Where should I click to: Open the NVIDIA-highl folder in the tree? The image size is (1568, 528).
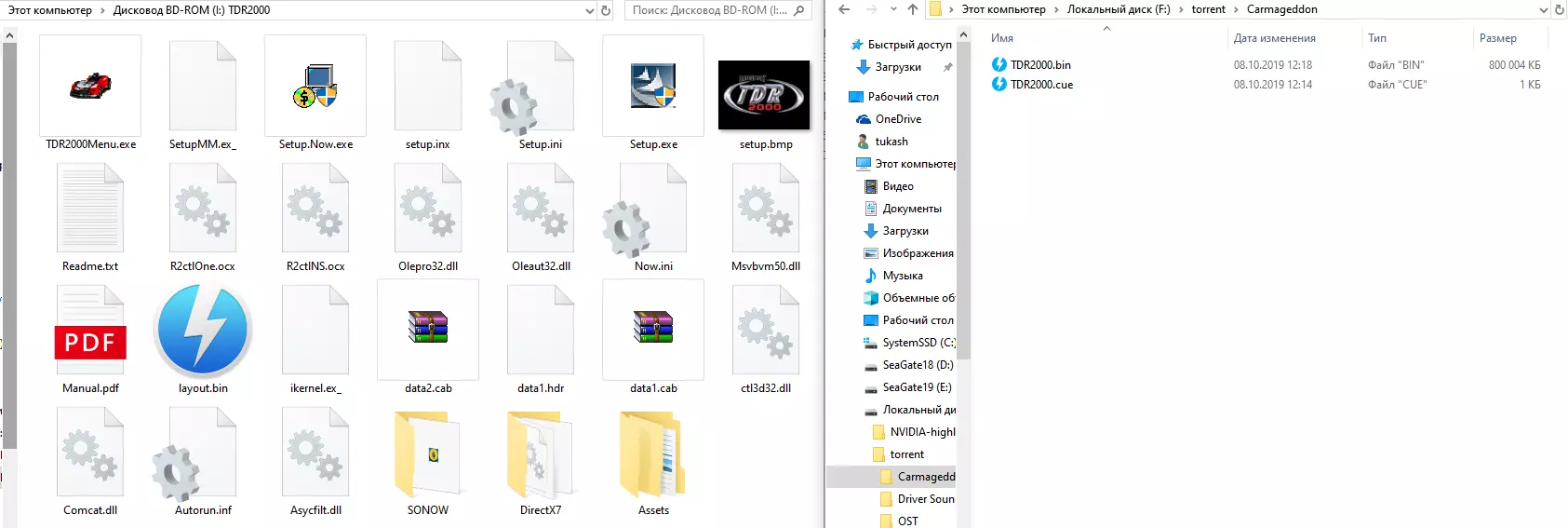tap(922, 432)
